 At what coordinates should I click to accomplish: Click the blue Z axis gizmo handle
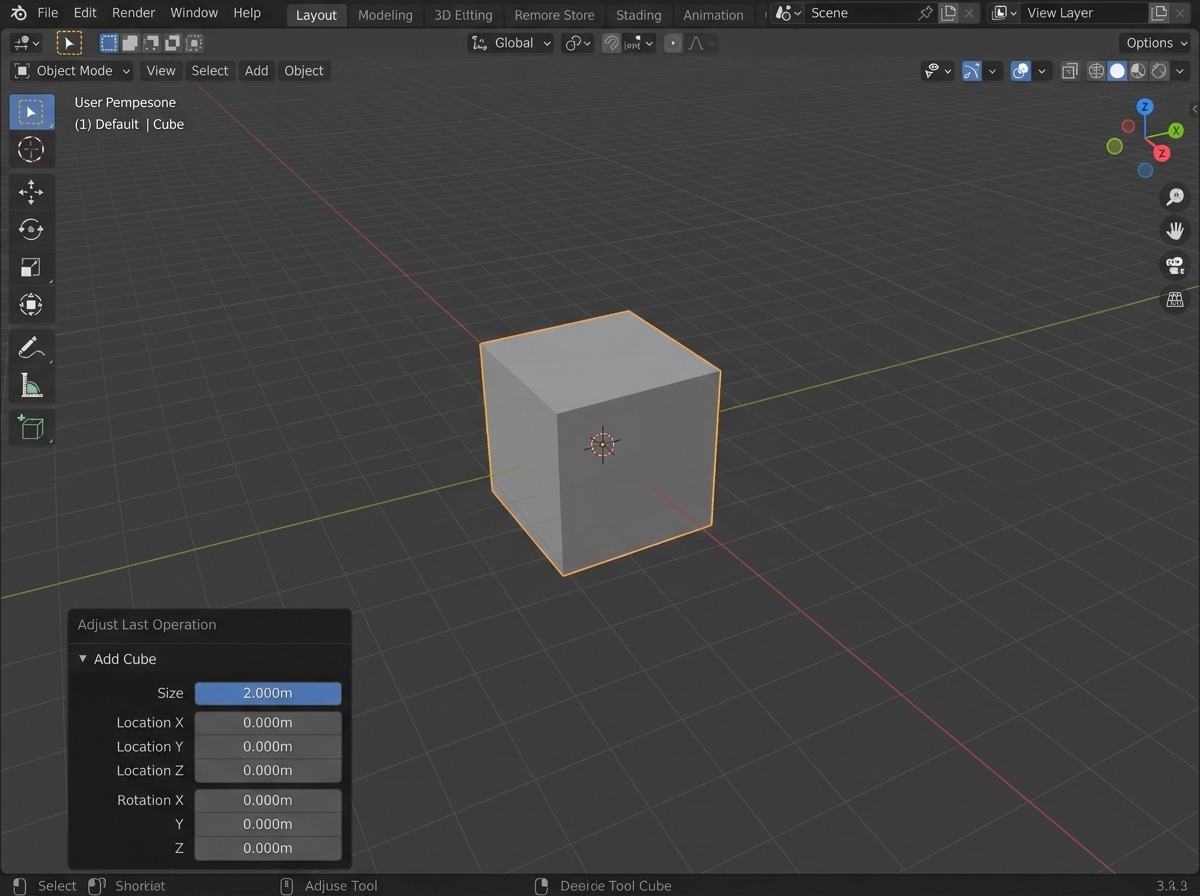point(1145,107)
